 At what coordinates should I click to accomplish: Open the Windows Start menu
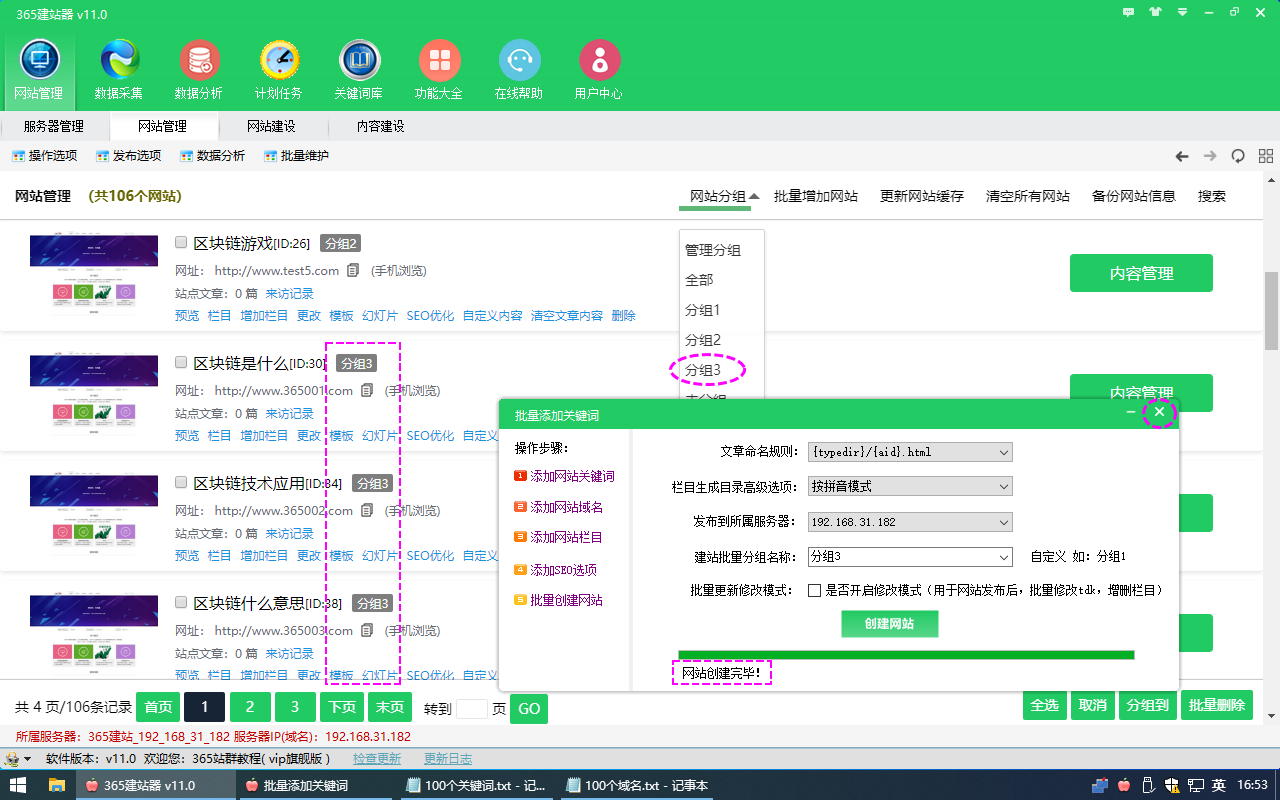click(18, 785)
